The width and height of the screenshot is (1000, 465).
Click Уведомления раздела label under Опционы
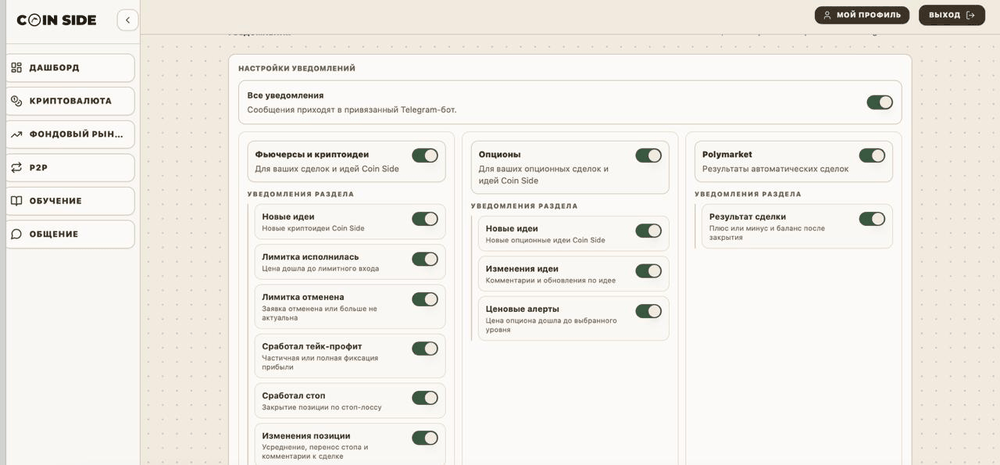pos(524,206)
